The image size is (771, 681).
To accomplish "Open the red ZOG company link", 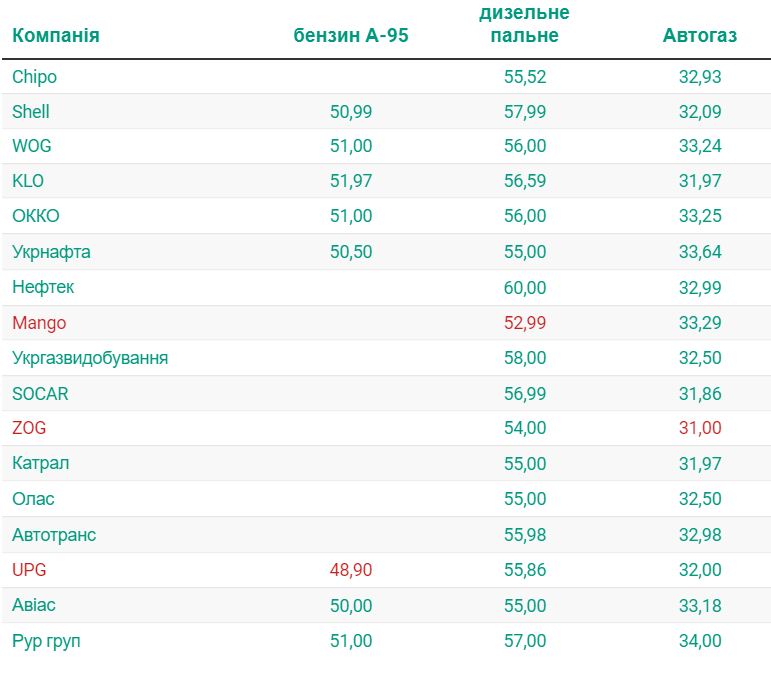I will [x=29, y=428].
